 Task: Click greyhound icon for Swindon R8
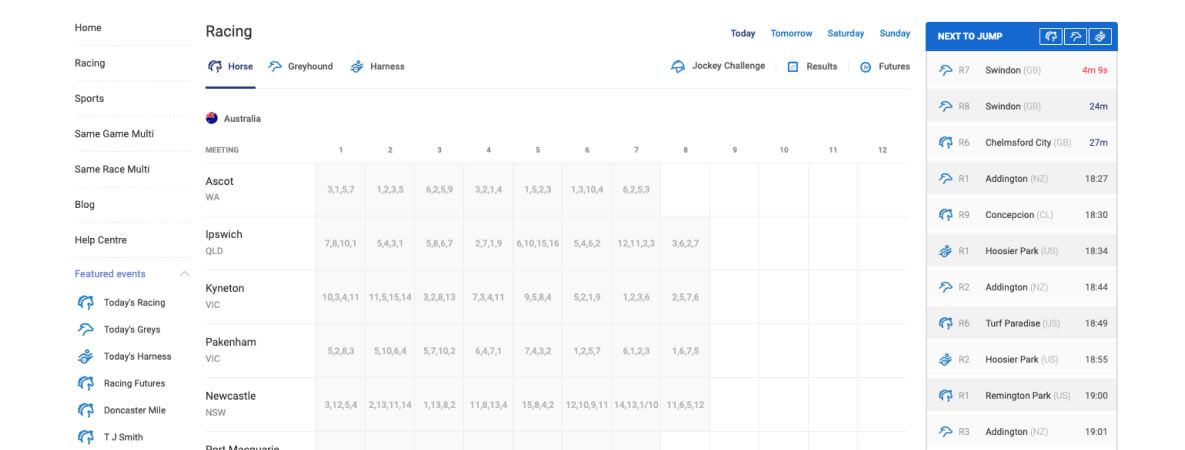pyautogui.click(x=945, y=107)
